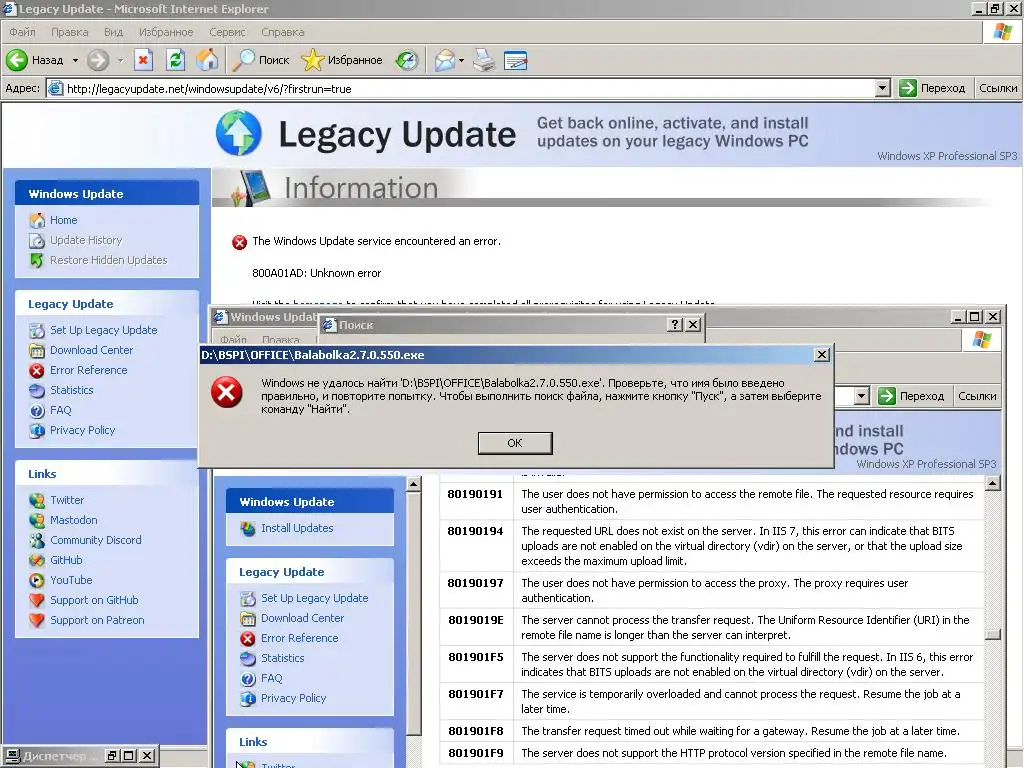Click the Forward arrow toolbar icon
Viewport: 1024px width, 768px height.
tap(98, 60)
